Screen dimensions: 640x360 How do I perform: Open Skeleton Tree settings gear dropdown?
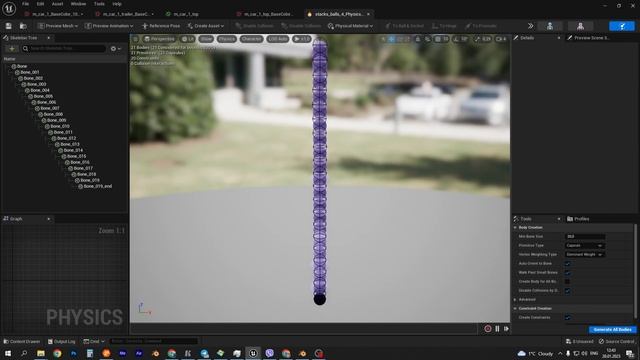click(x=116, y=48)
